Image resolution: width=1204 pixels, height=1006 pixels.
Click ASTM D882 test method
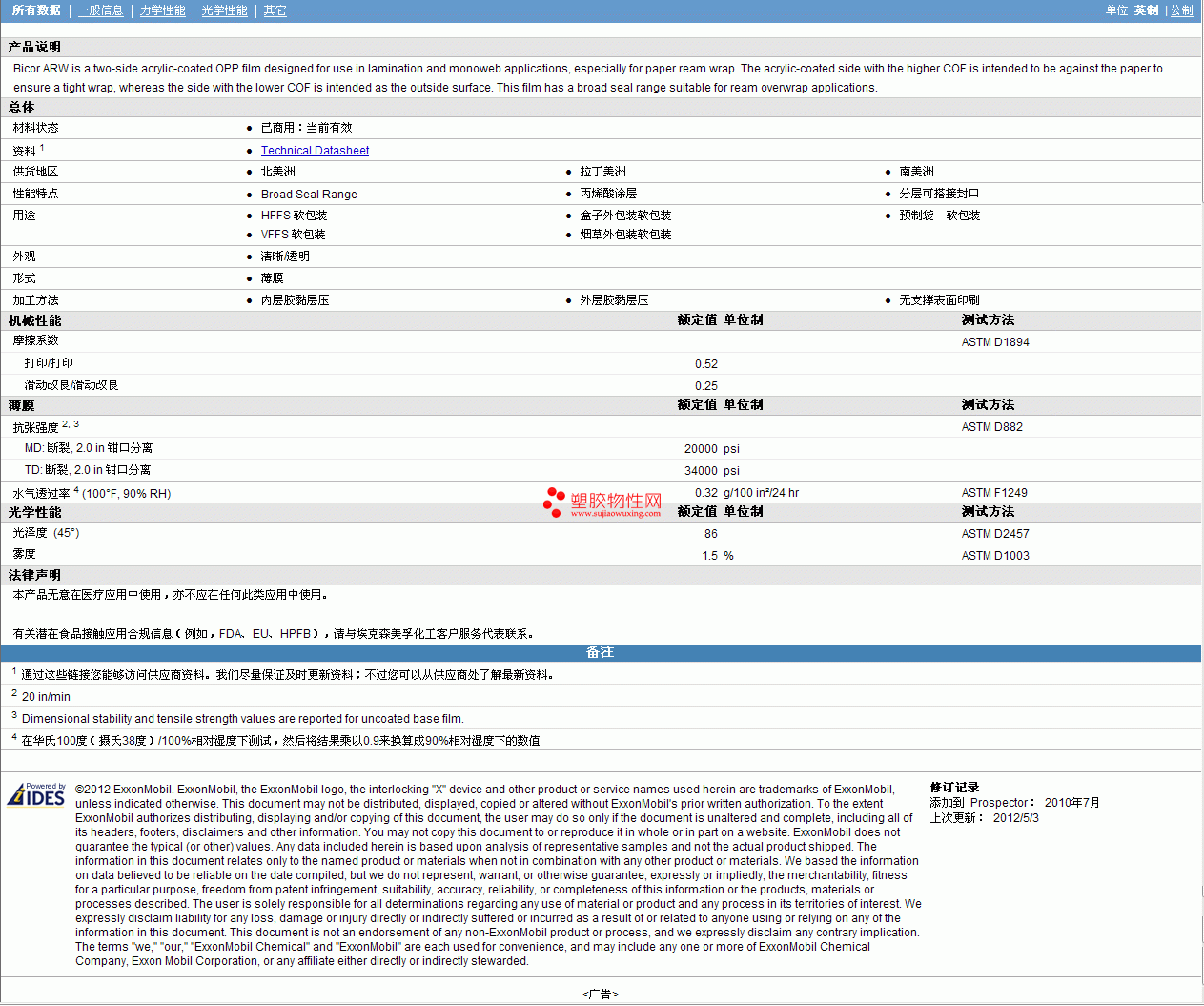(x=992, y=427)
